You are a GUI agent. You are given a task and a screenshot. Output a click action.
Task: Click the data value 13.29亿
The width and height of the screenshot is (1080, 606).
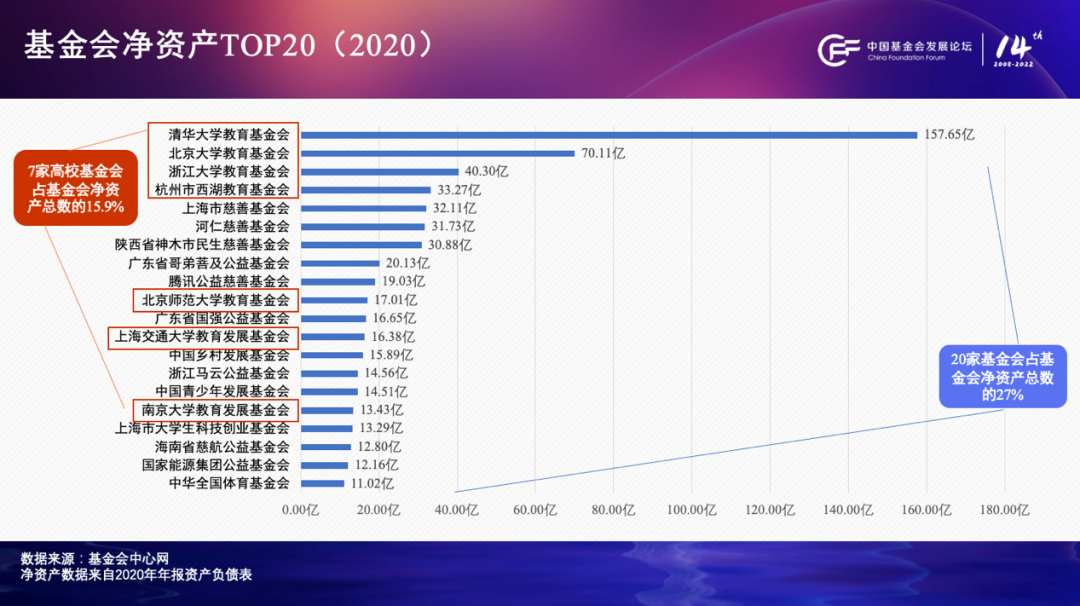coord(381,428)
